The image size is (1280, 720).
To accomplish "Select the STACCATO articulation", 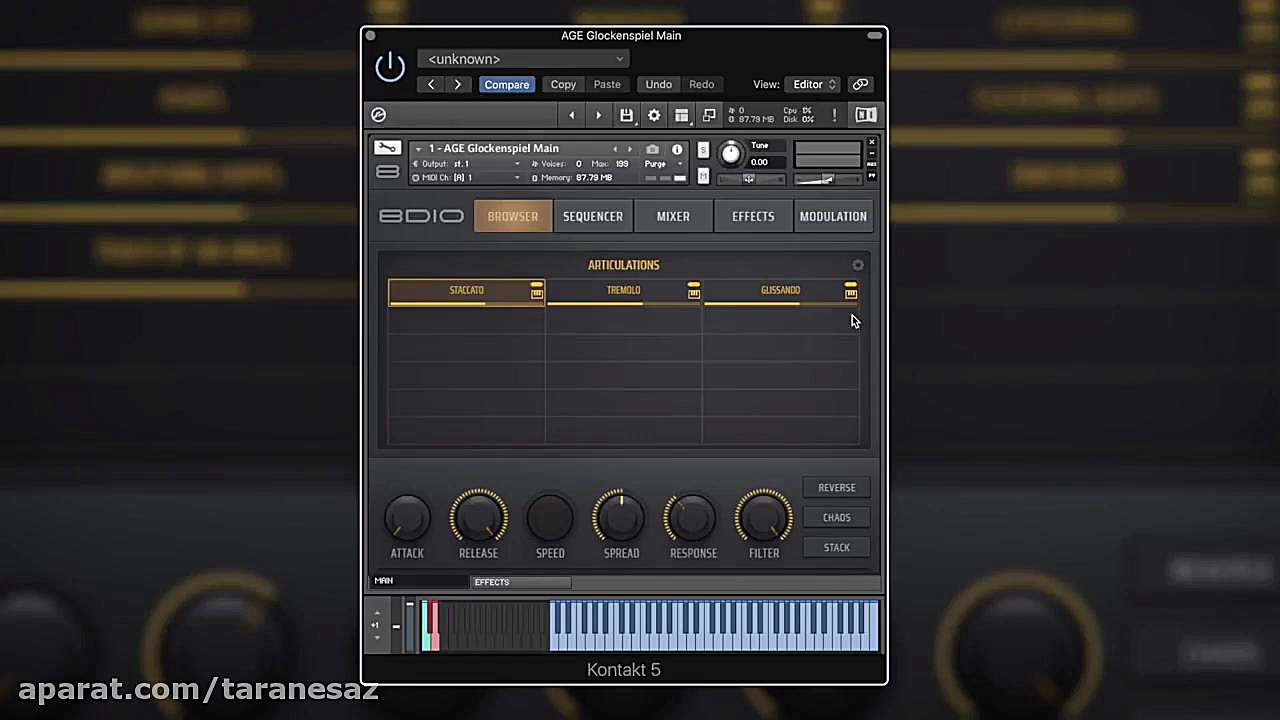I will pos(466,290).
